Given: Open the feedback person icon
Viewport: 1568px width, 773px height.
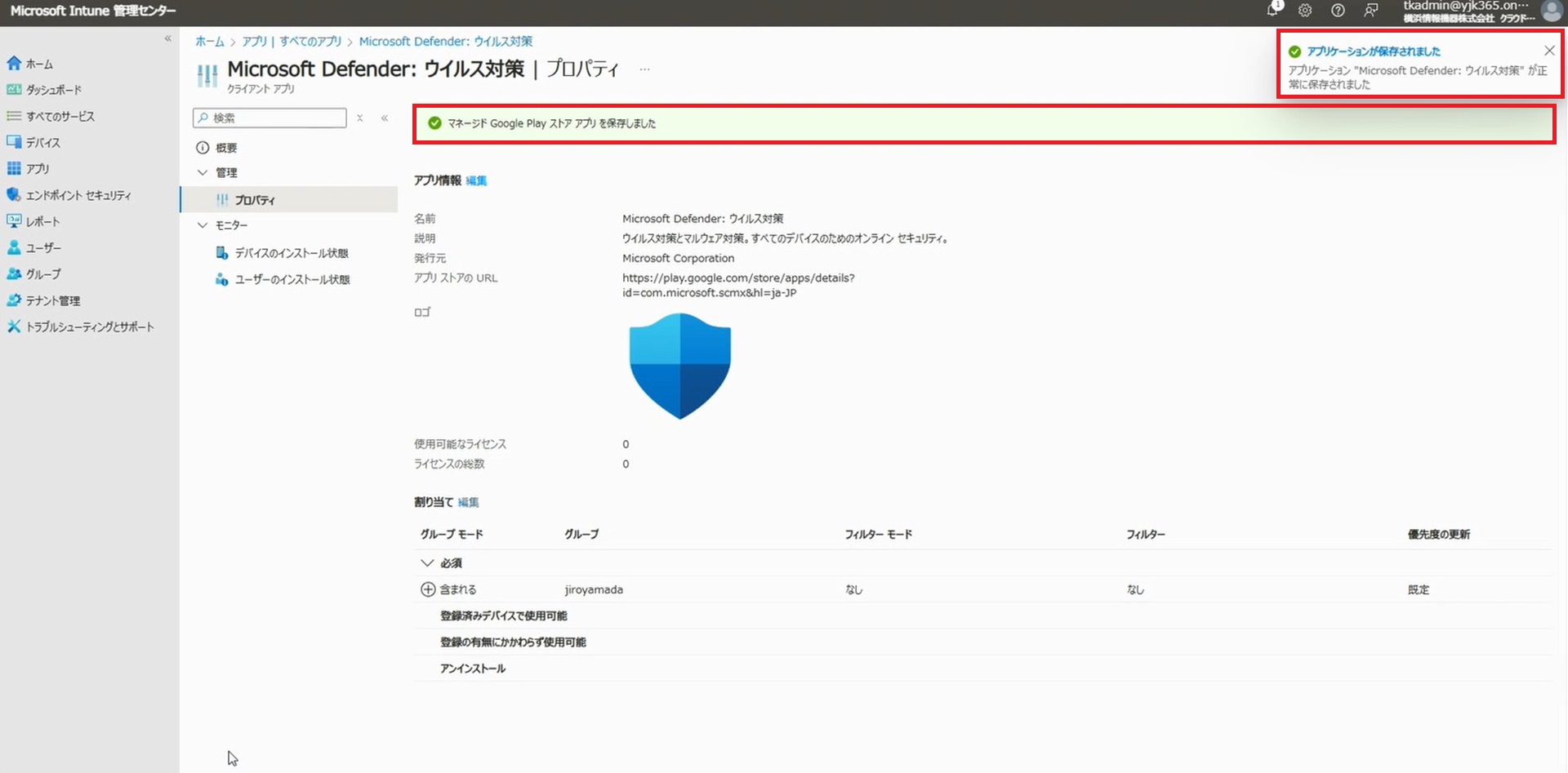Looking at the screenshot, I should coord(1370,11).
